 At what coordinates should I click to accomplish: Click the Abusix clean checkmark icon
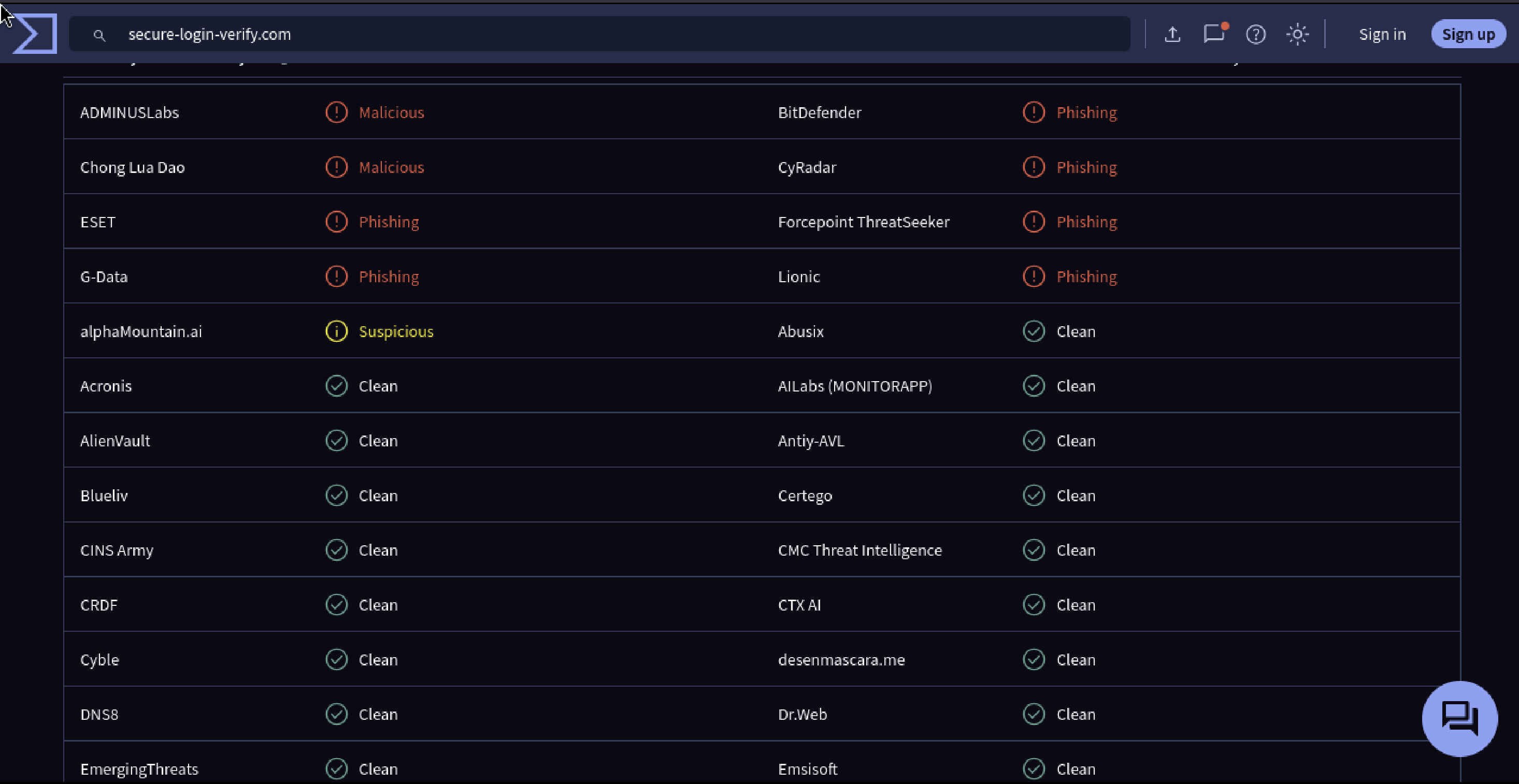click(1034, 331)
